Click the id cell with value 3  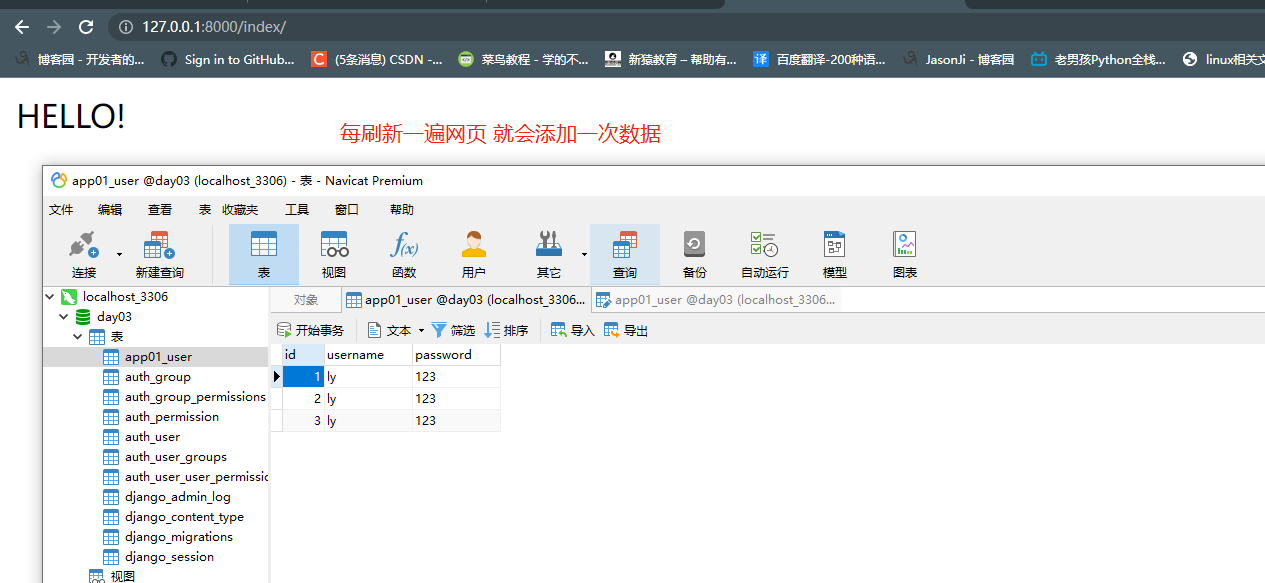303,421
